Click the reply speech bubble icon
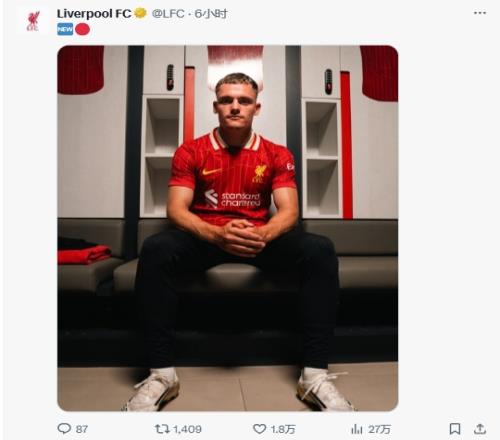 click(64, 428)
